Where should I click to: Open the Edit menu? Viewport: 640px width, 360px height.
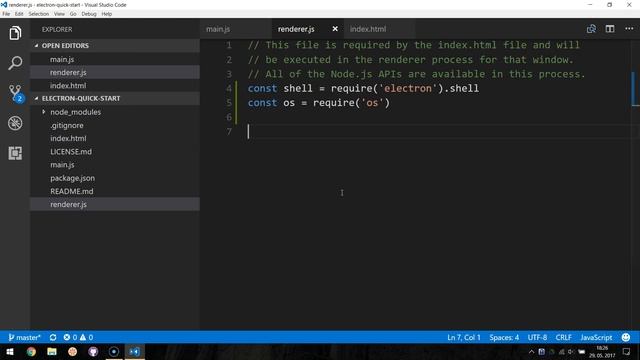pyautogui.click(x=19, y=14)
